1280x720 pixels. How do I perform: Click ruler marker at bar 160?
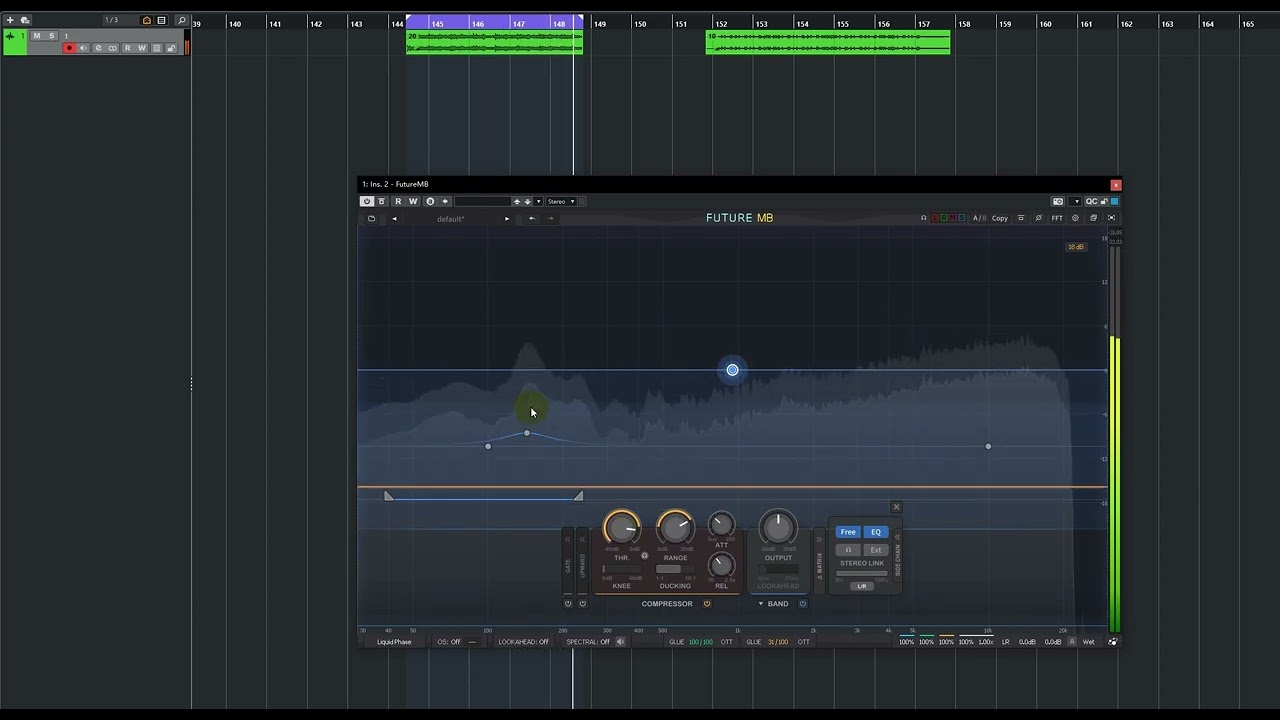pos(1045,24)
